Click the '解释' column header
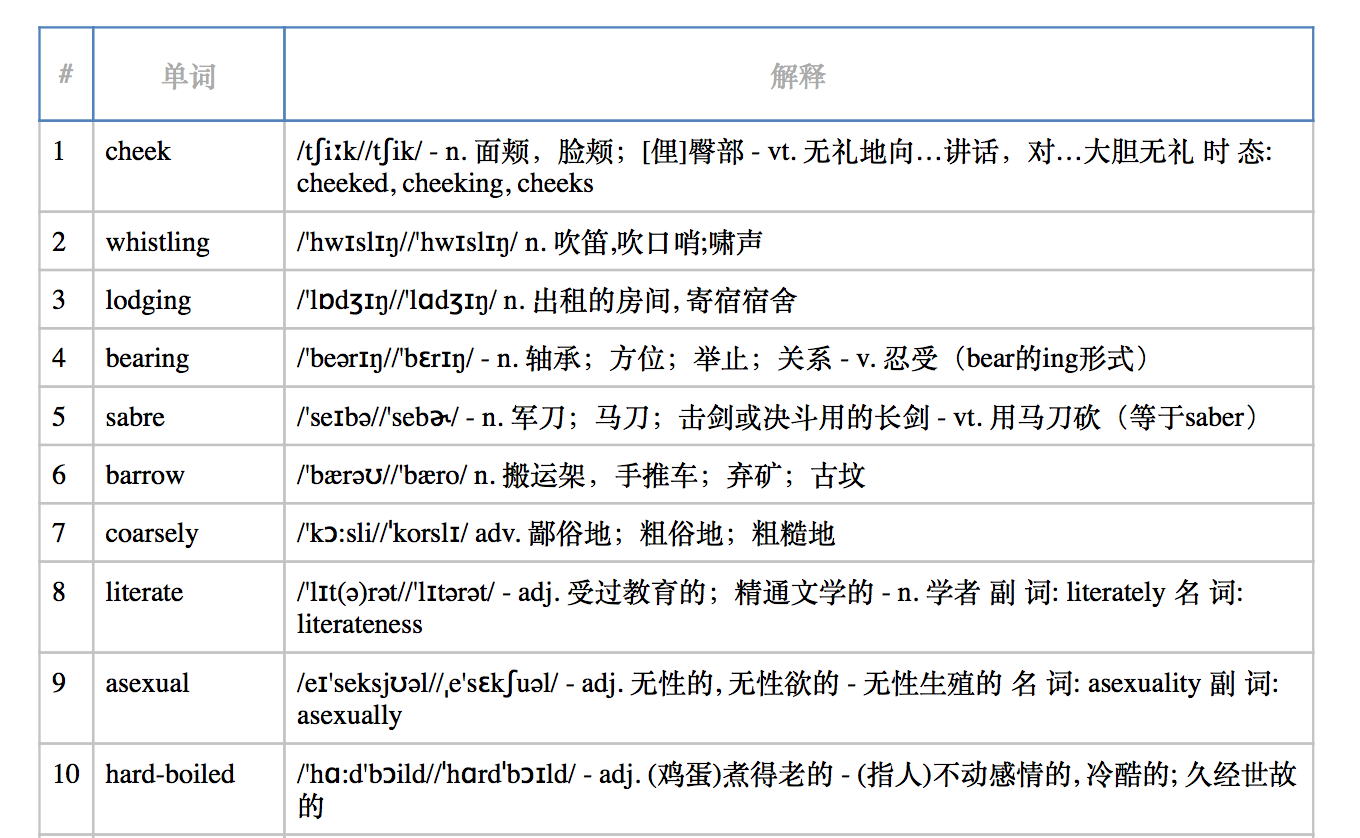Image resolution: width=1360 pixels, height=838 pixels. 798,74
